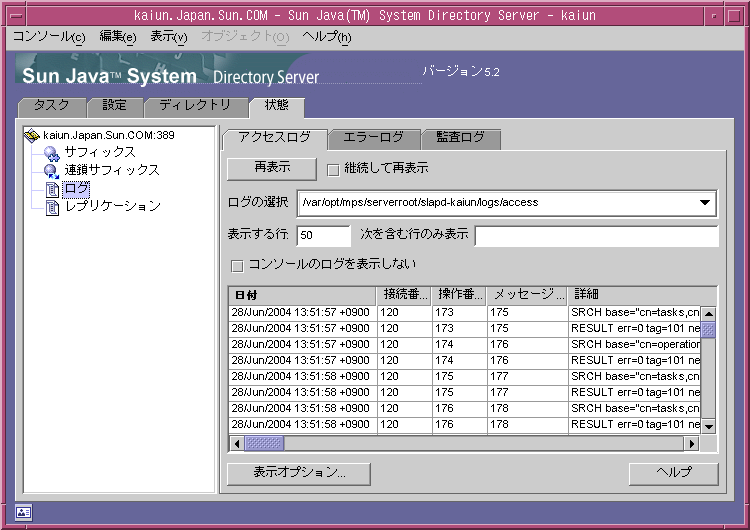Open the ヘルプ menu

point(327,37)
